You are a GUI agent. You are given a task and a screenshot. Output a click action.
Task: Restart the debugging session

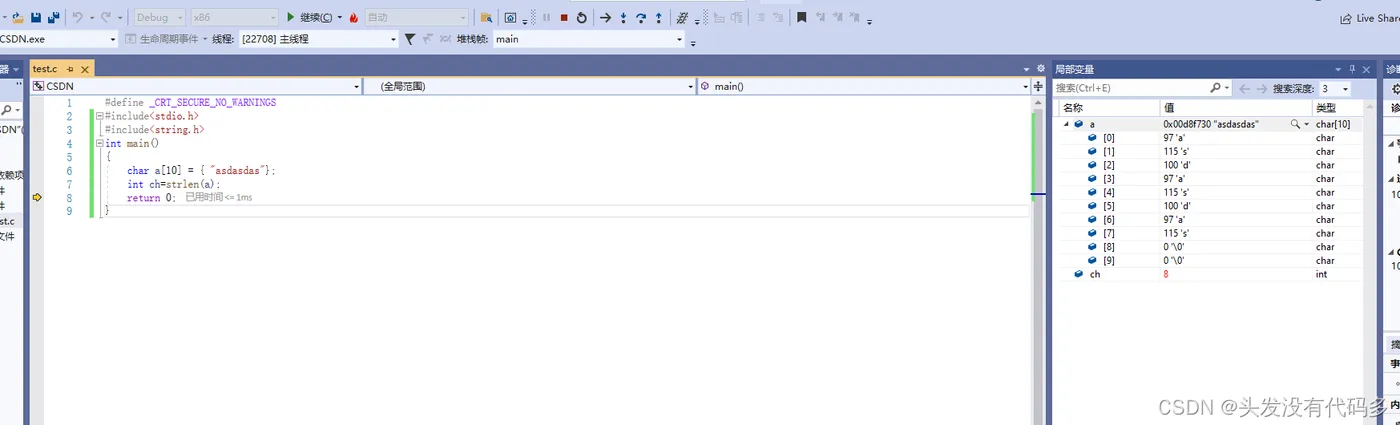[x=581, y=18]
